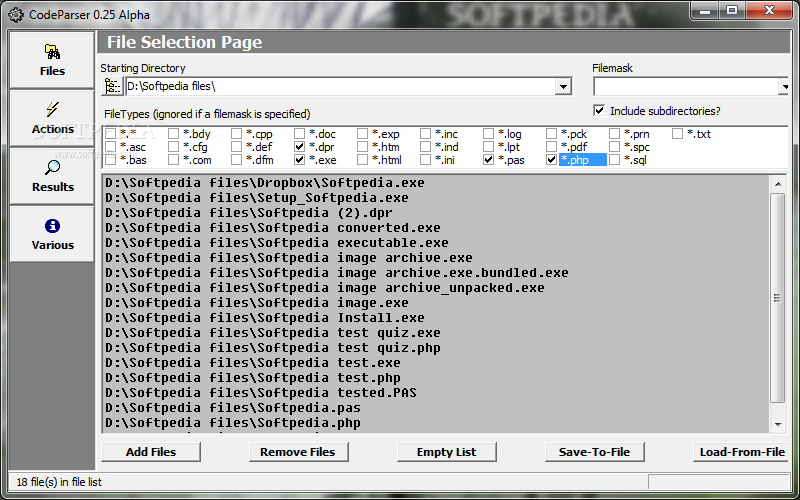Select Softpedia image archive.exe.bundled.exe entry
This screenshot has width=800, height=500.
coord(336,272)
